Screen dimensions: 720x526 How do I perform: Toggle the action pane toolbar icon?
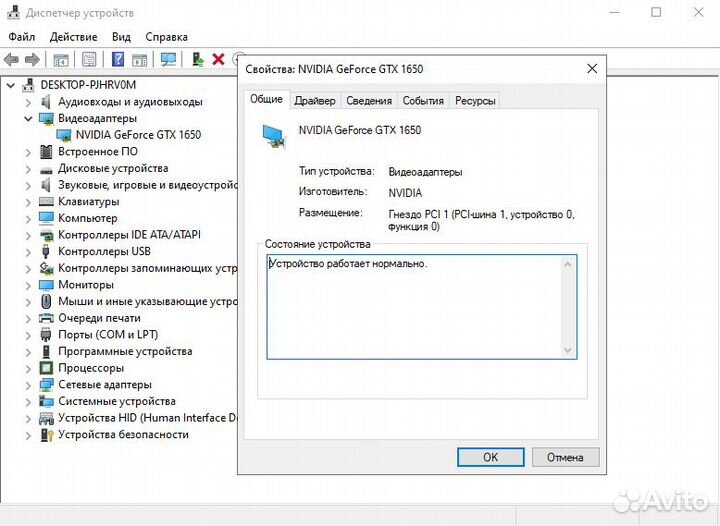point(140,60)
